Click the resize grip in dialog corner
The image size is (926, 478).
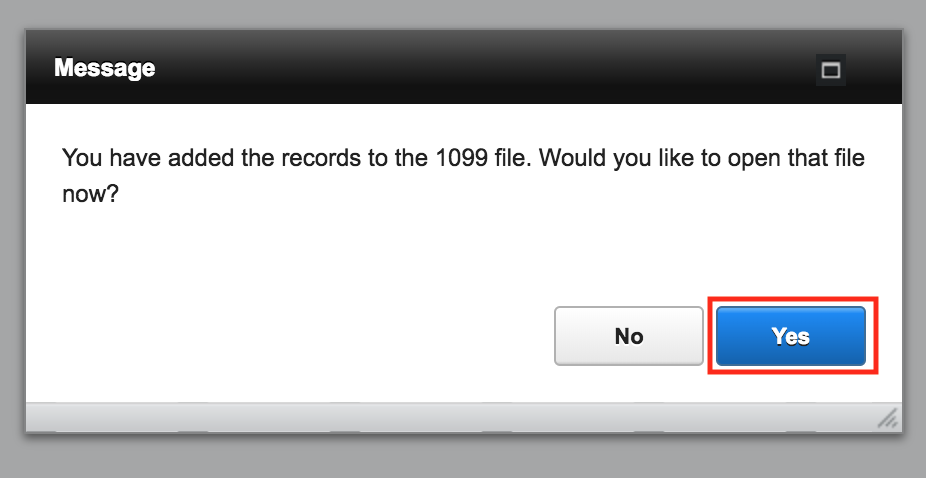[x=888, y=418]
